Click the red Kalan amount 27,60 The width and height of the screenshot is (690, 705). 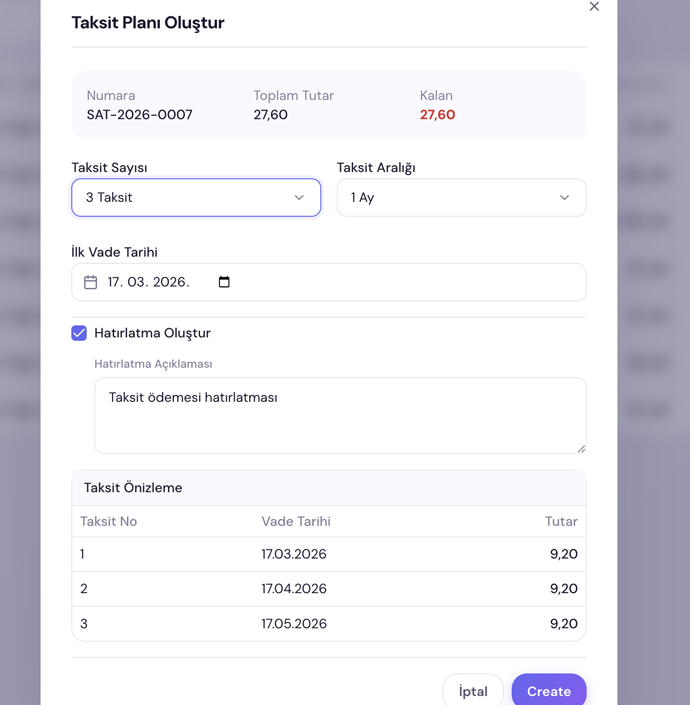click(437, 115)
